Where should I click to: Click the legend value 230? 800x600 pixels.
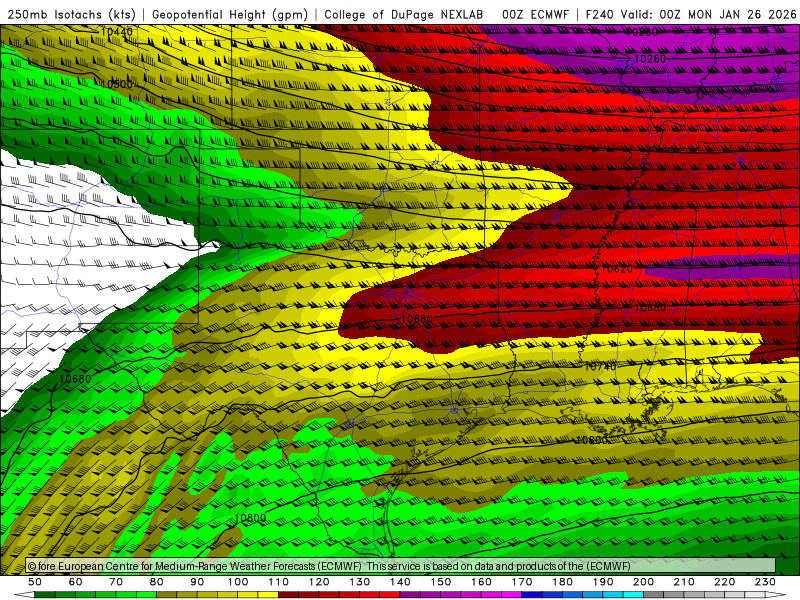click(765, 582)
